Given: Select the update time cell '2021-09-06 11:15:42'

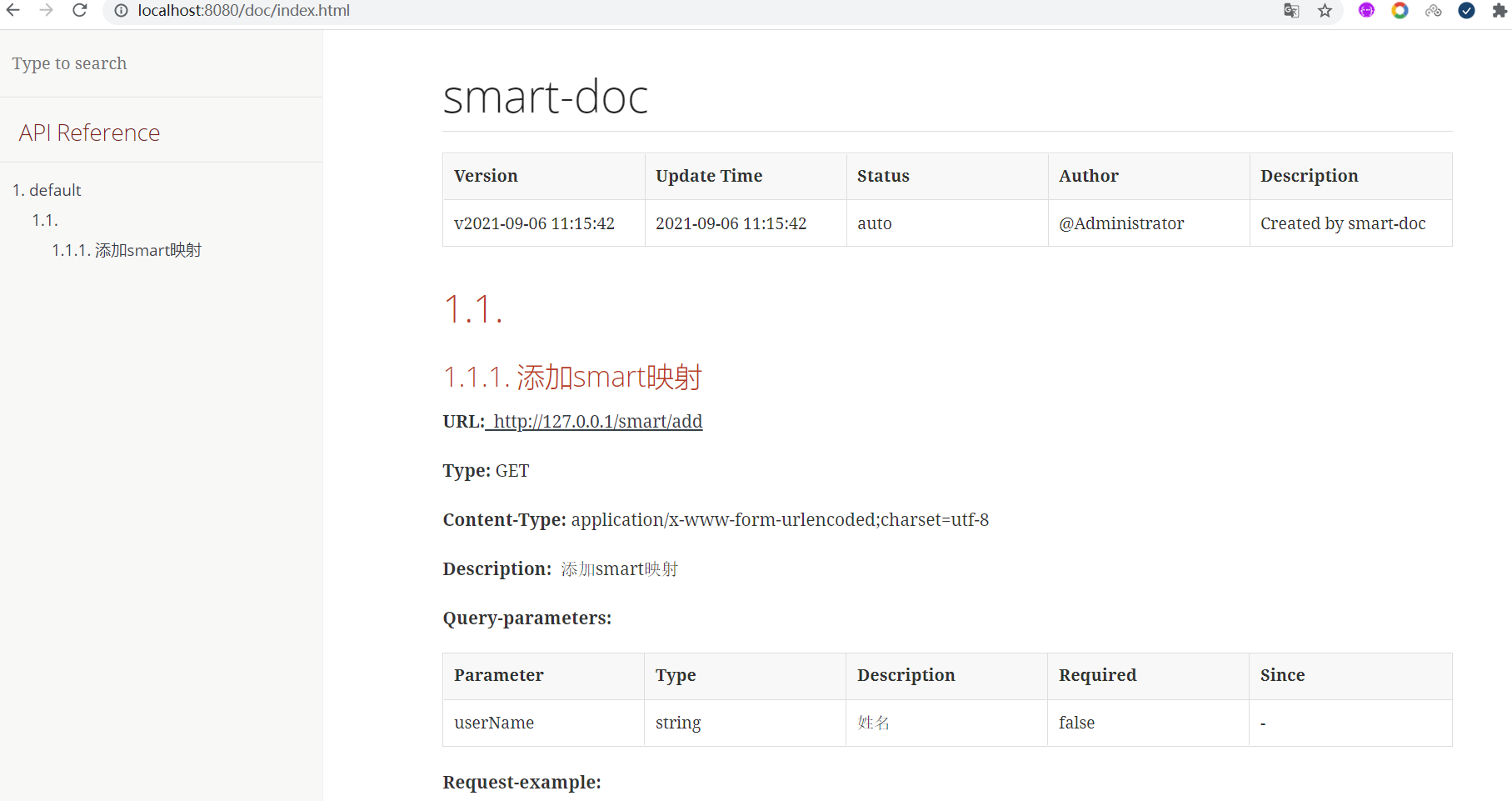Looking at the screenshot, I should point(746,223).
